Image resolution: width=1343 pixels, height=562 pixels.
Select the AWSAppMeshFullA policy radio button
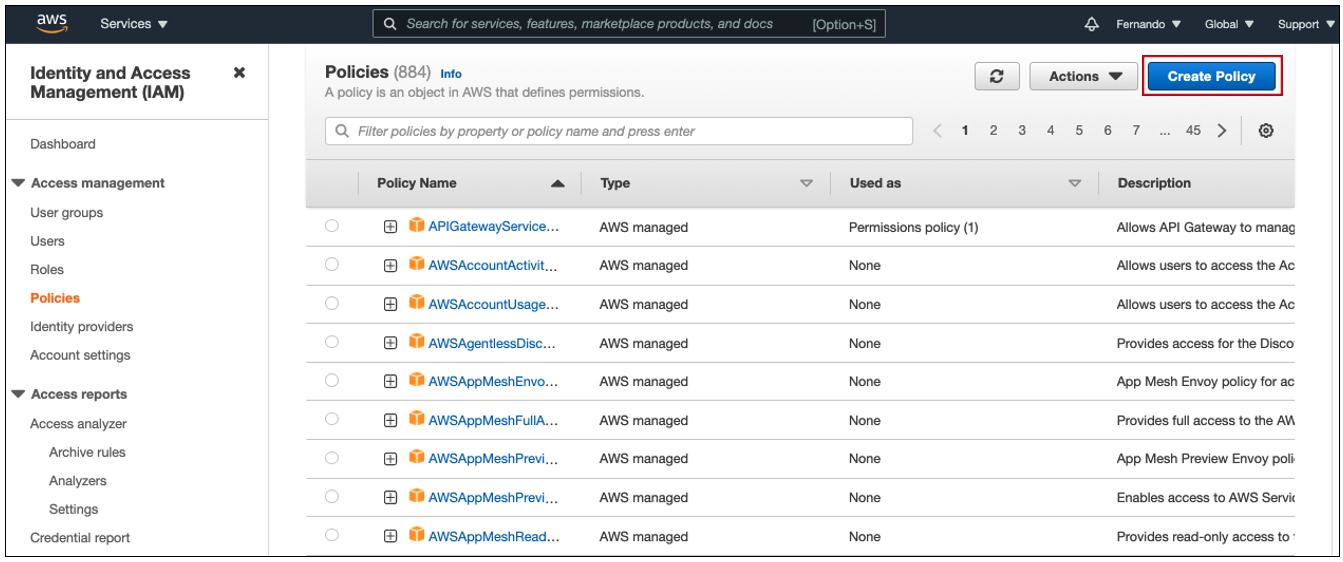[332, 419]
